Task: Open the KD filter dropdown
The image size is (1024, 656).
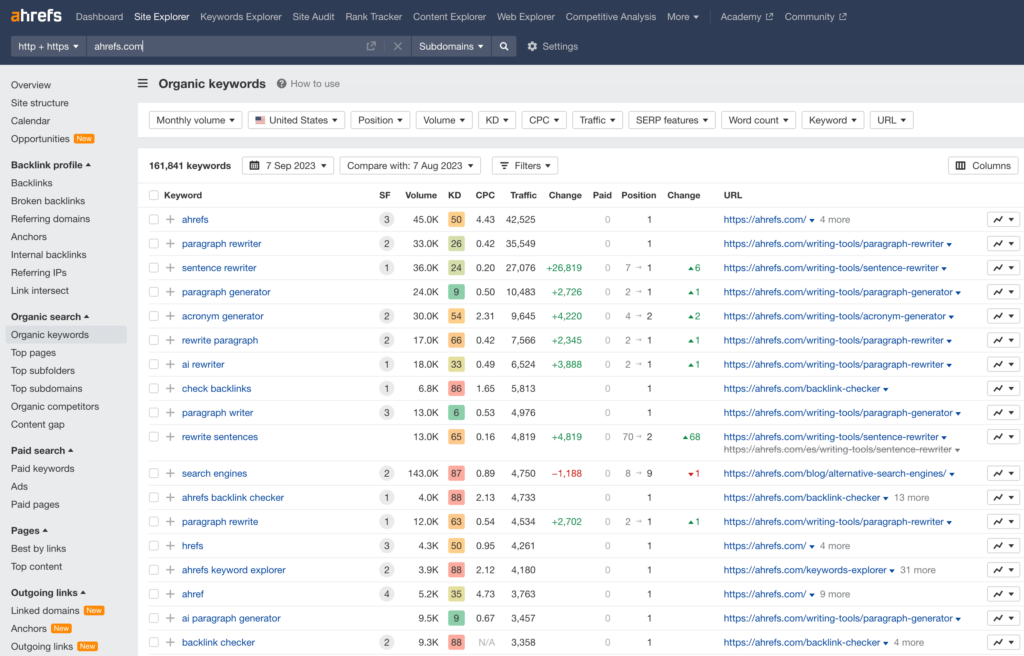Action: click(x=496, y=120)
